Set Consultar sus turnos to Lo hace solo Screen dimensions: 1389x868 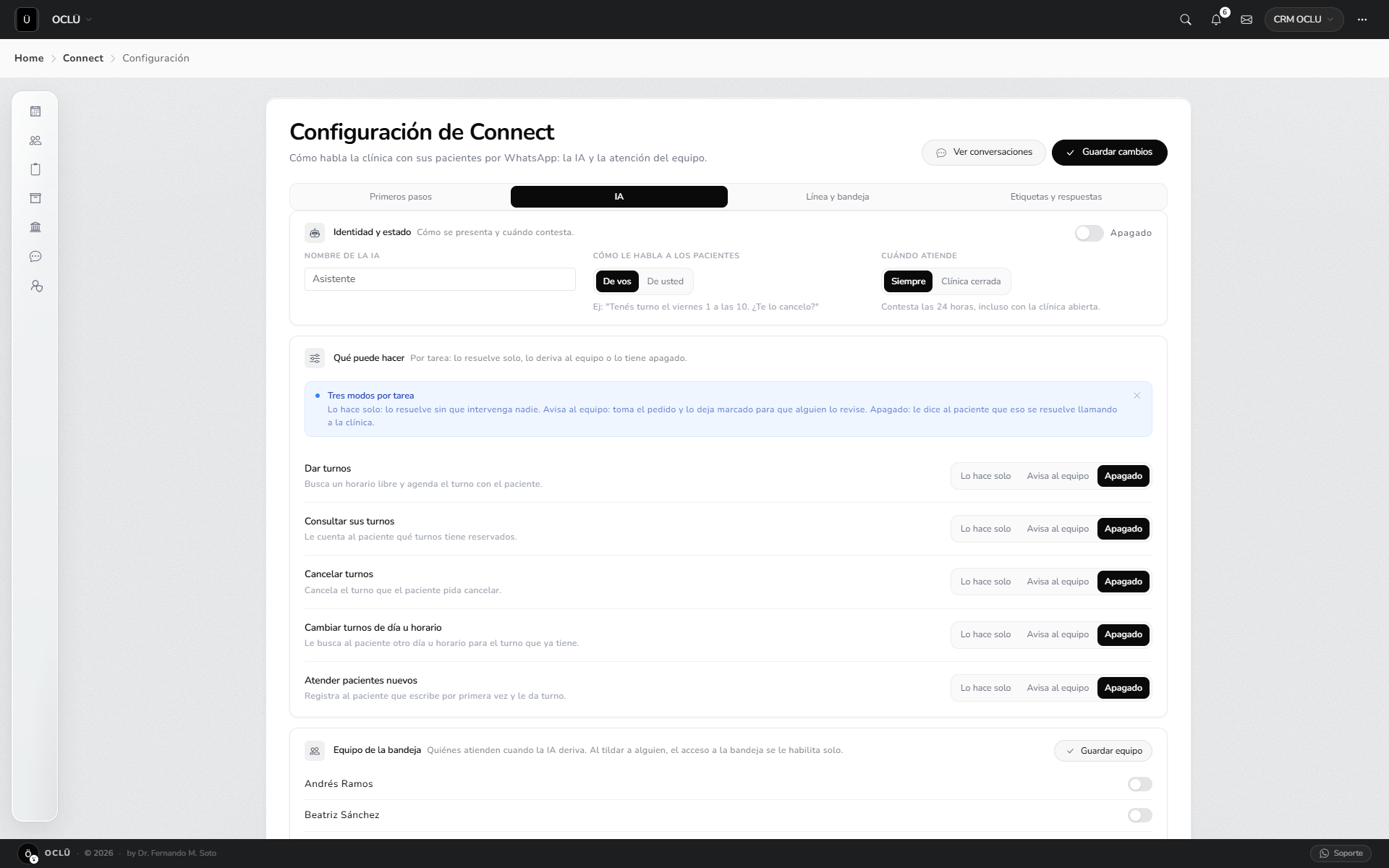pos(985,529)
